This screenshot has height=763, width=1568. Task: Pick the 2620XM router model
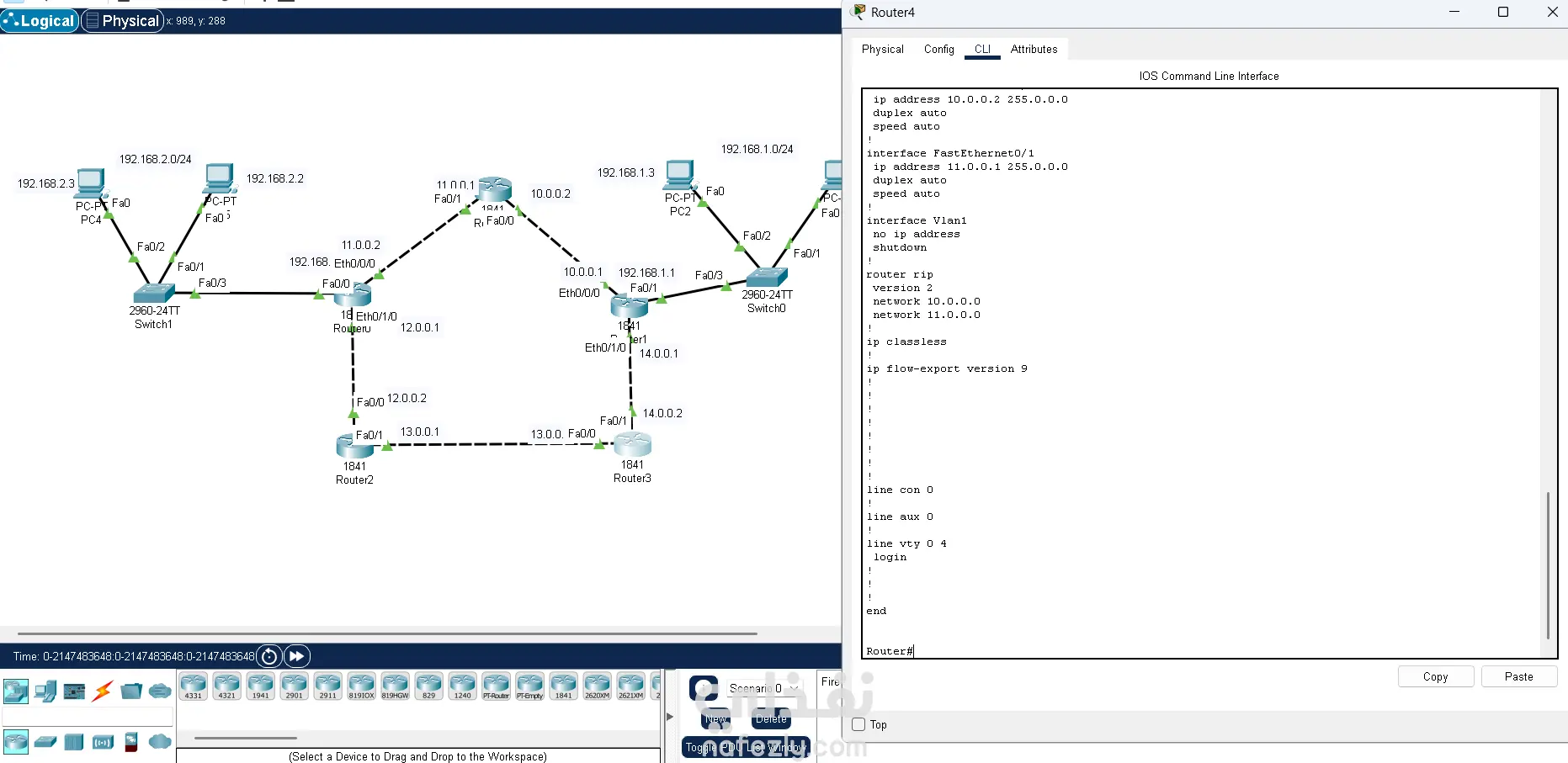coord(598,686)
